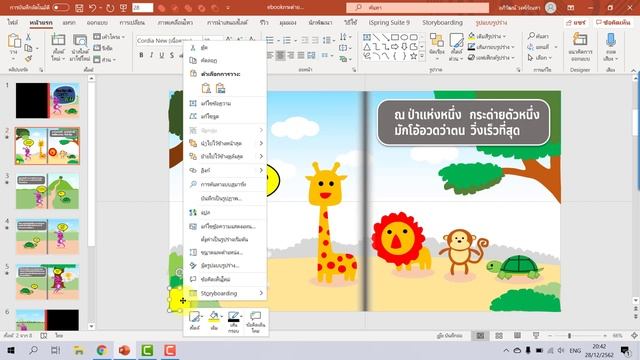Toggle the AutoSave switch in title bar
640x360 pixels.
point(60,7)
